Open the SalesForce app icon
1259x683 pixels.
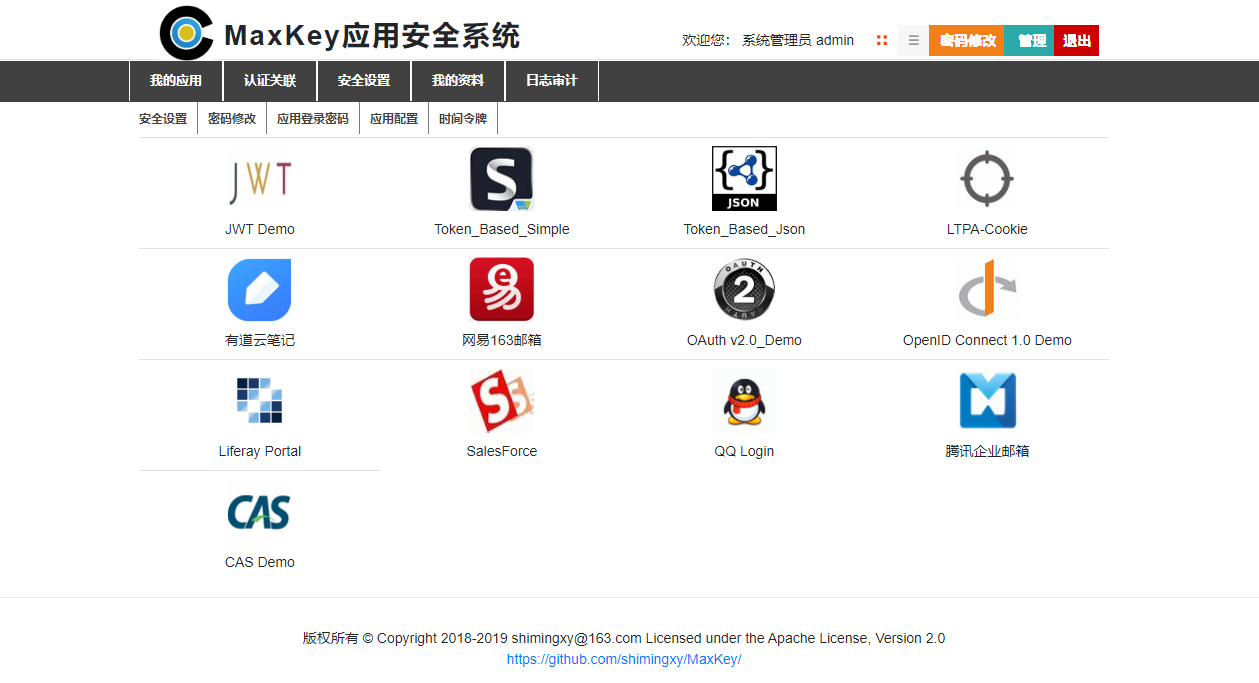coord(501,401)
